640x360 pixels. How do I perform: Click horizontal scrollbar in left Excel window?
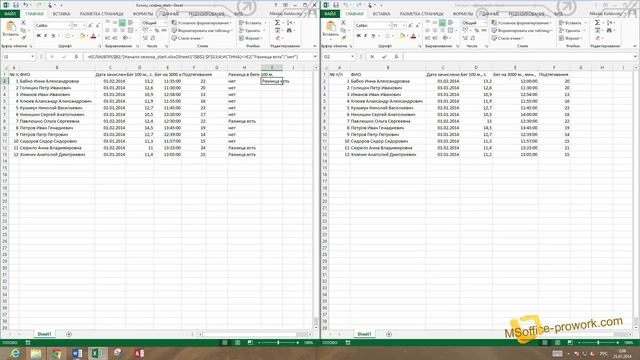pyautogui.click(x=255, y=334)
